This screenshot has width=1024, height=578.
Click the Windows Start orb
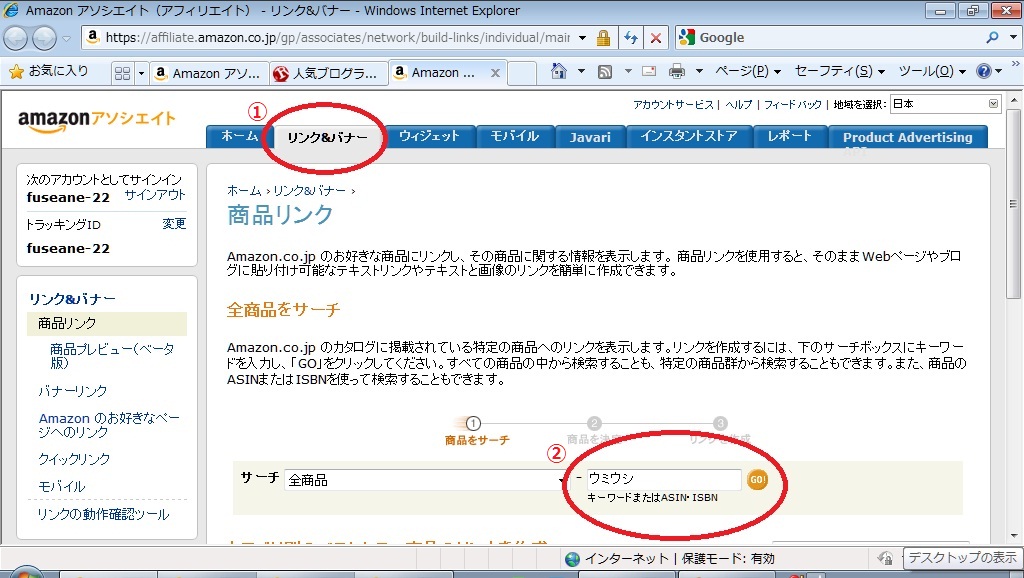27,573
